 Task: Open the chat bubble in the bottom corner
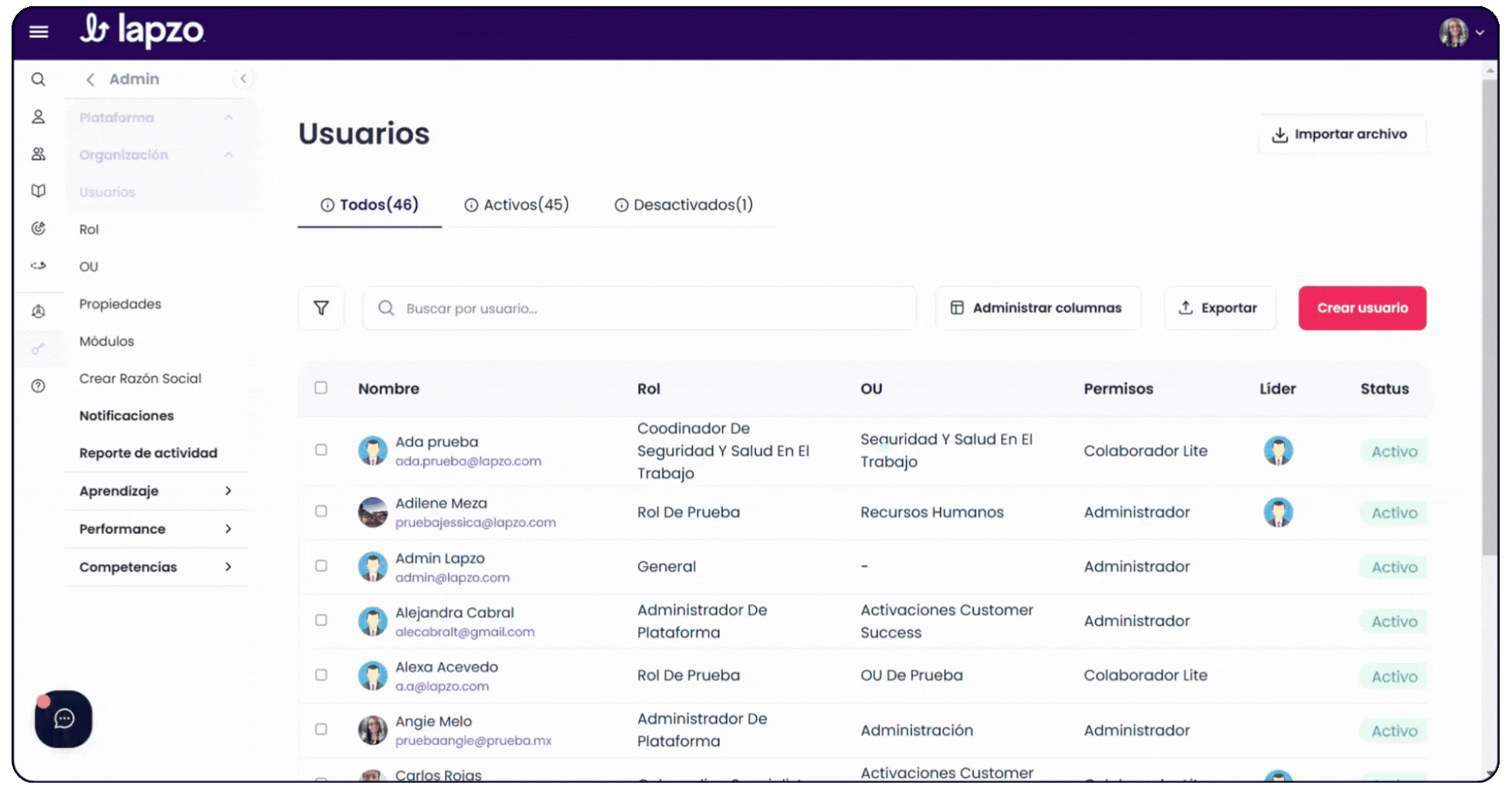click(x=63, y=719)
